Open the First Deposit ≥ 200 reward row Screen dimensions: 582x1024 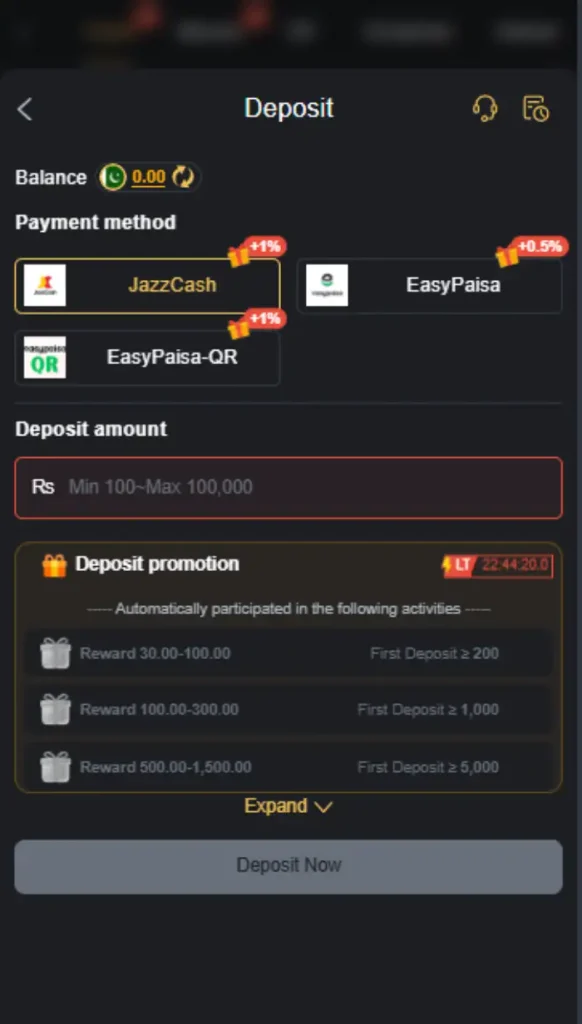288,653
